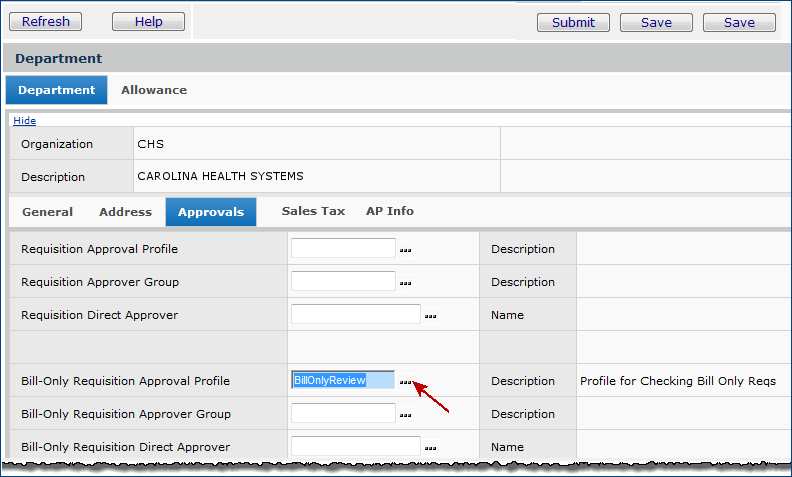Click the Hide link
Screen dimensions: 792x477
(24, 121)
